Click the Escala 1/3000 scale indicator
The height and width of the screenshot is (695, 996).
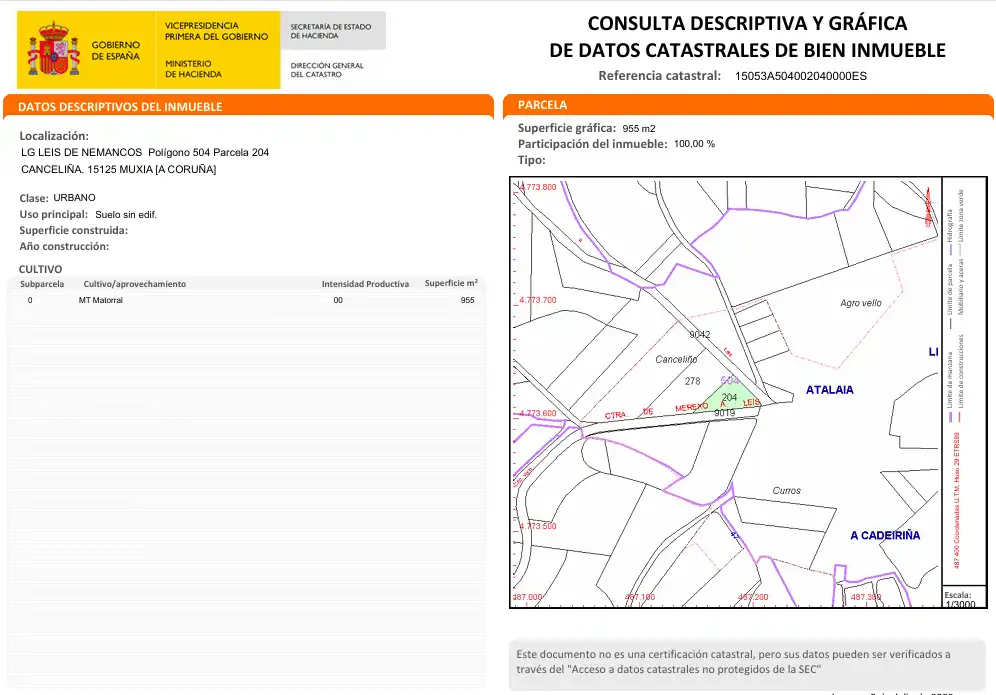click(960, 599)
